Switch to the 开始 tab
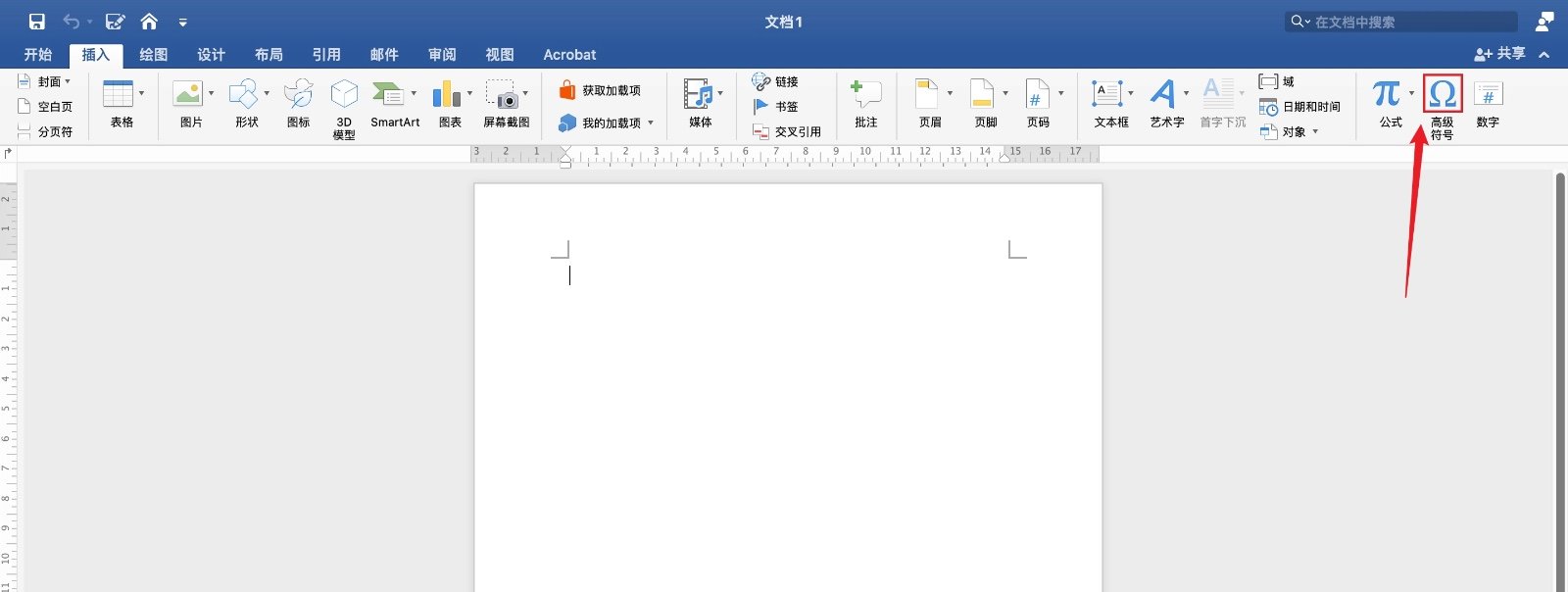Screen dimensions: 1568x592 click(38, 55)
